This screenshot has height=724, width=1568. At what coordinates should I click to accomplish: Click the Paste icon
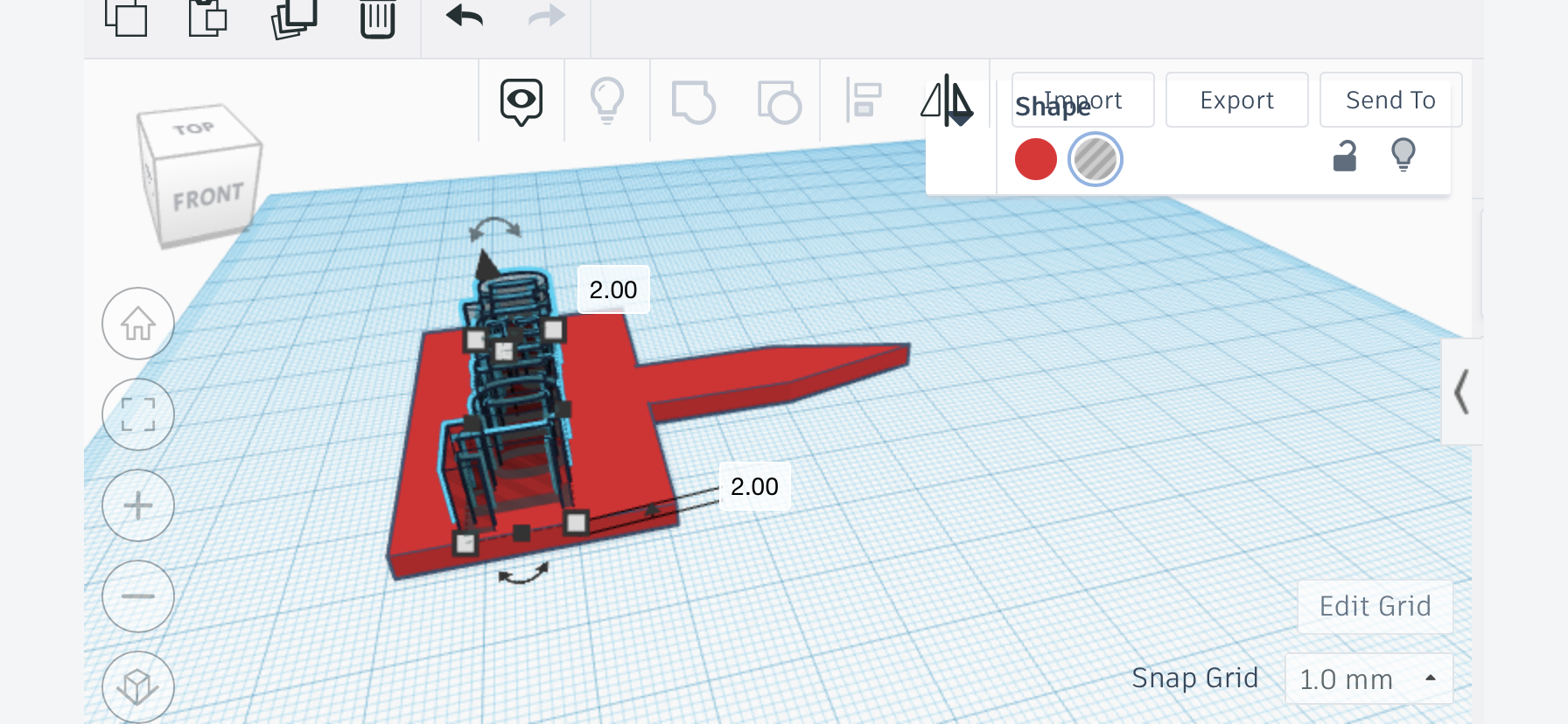point(208,17)
